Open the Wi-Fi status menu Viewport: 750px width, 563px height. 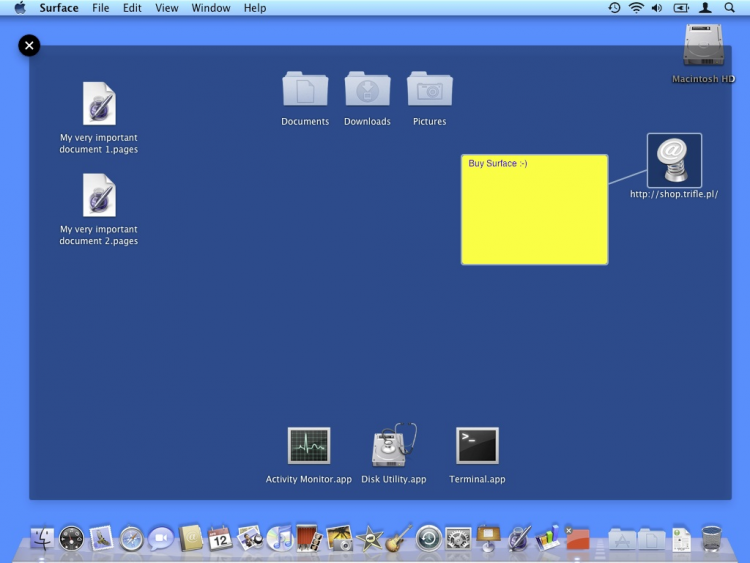(x=636, y=8)
